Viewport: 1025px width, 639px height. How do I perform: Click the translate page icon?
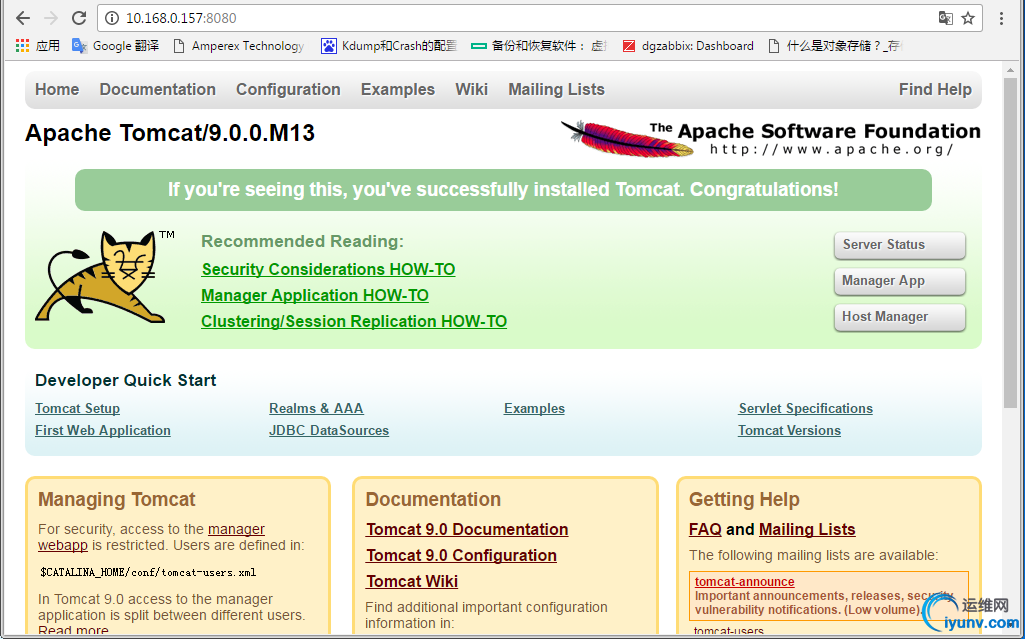pyautogui.click(x=945, y=18)
